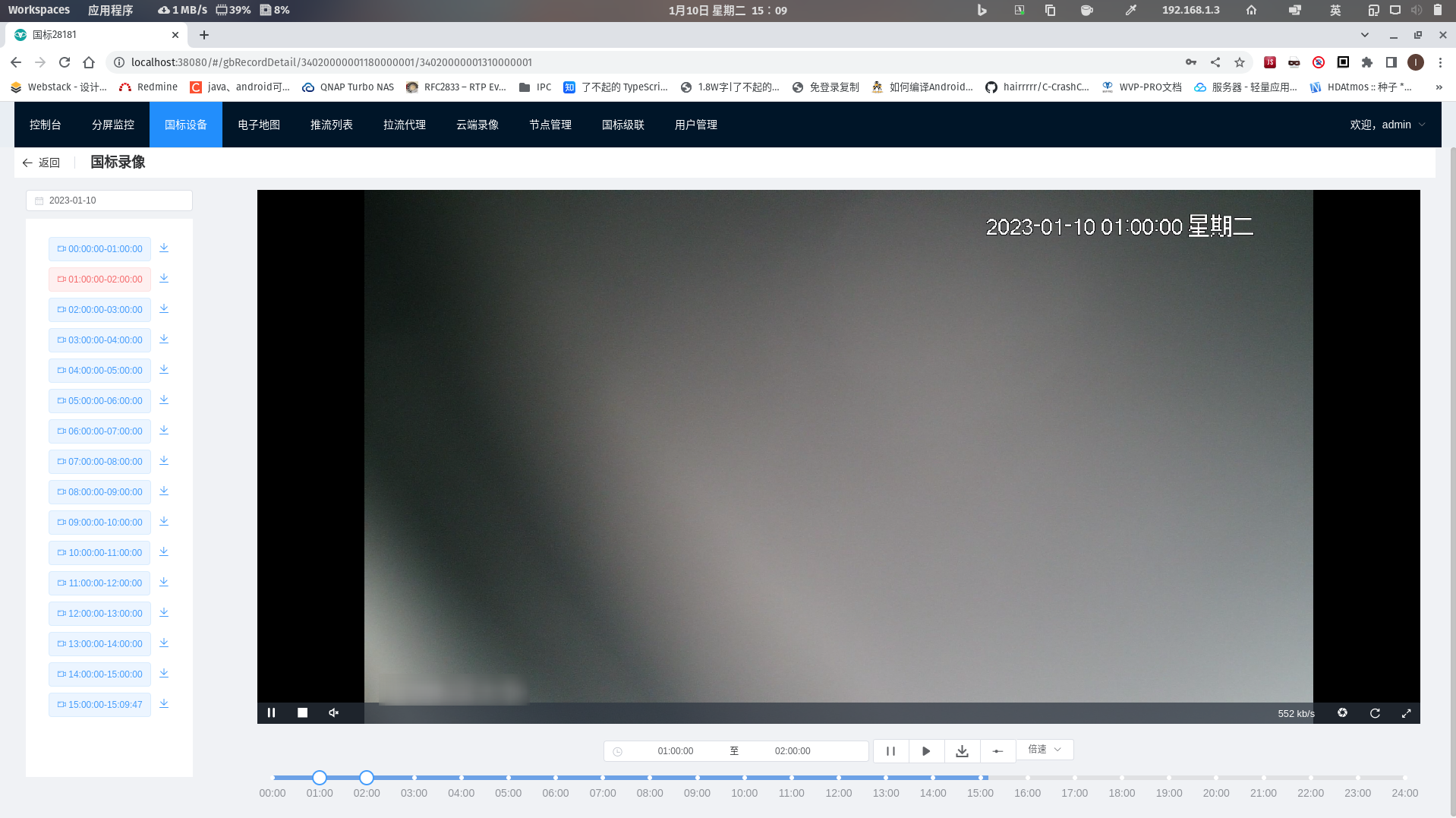Take a snapshot using the player camera icon
This screenshot has height=818, width=1456.
click(1342, 712)
